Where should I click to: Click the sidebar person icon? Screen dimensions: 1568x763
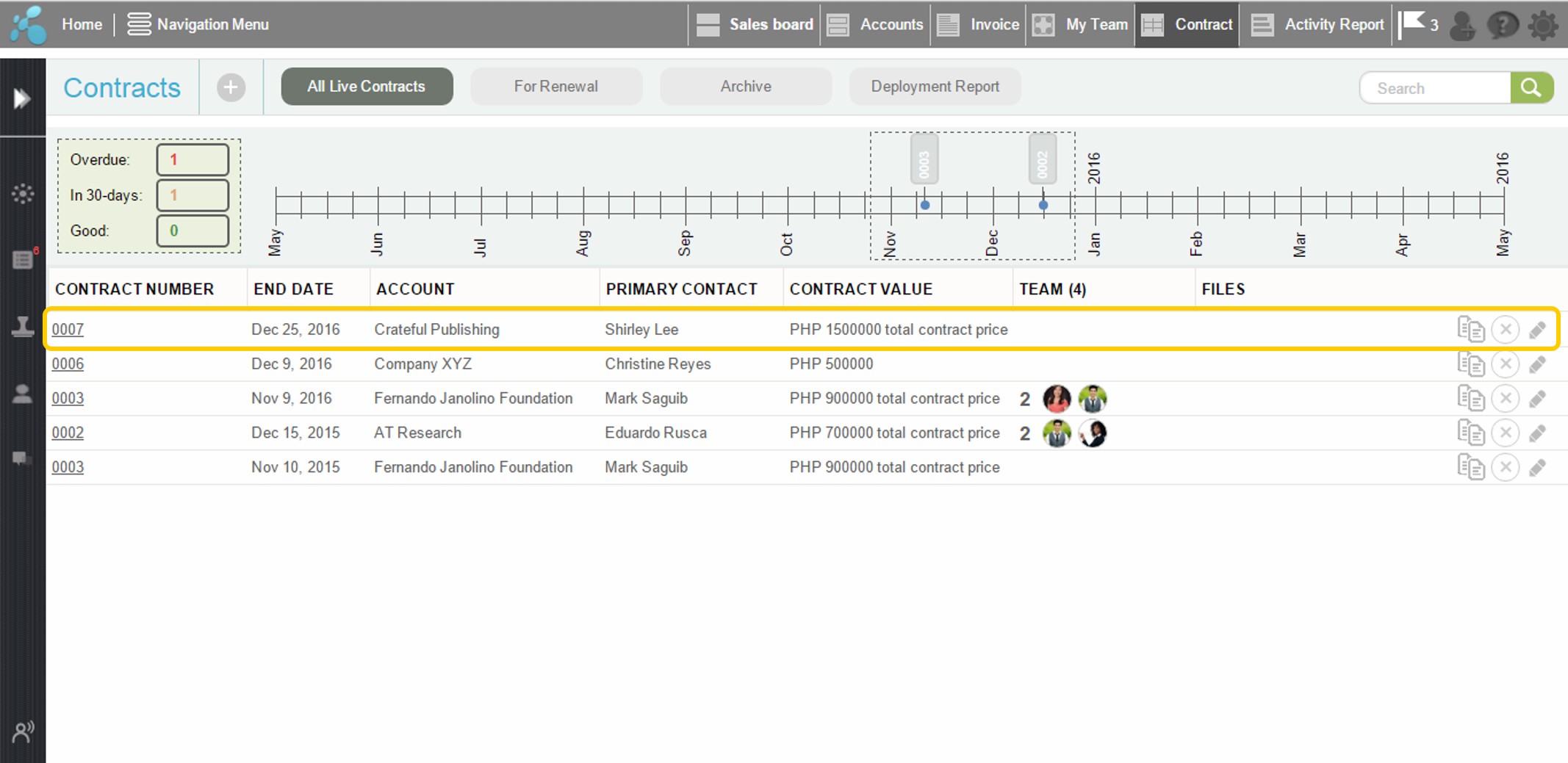point(23,394)
